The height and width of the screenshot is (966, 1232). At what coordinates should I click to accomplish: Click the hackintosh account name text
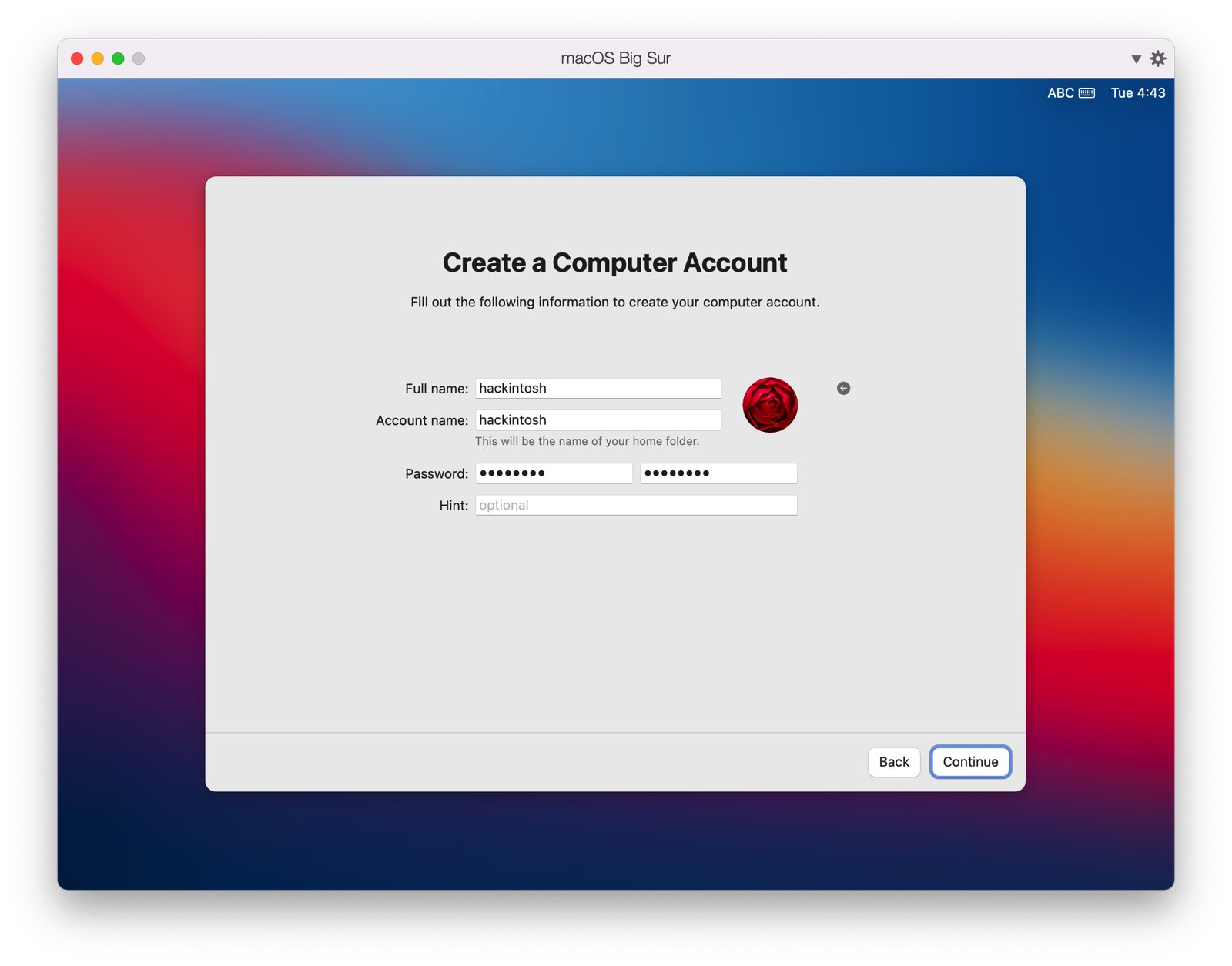pyautogui.click(x=513, y=419)
